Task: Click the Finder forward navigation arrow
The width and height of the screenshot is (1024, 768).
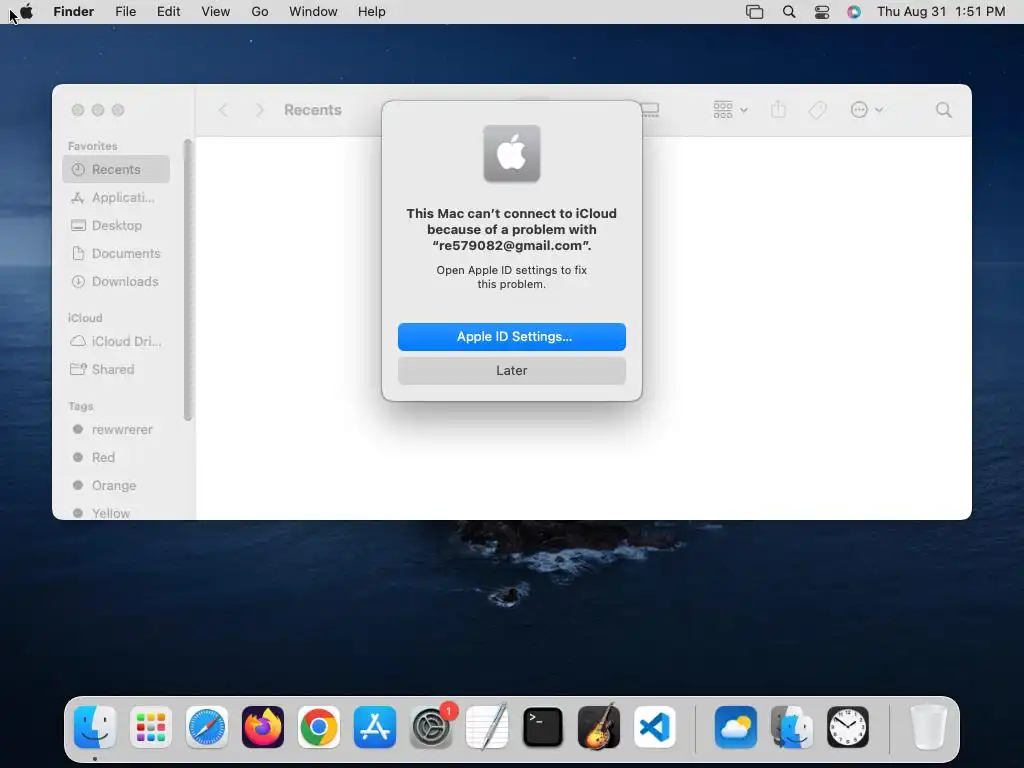Action: click(x=259, y=110)
